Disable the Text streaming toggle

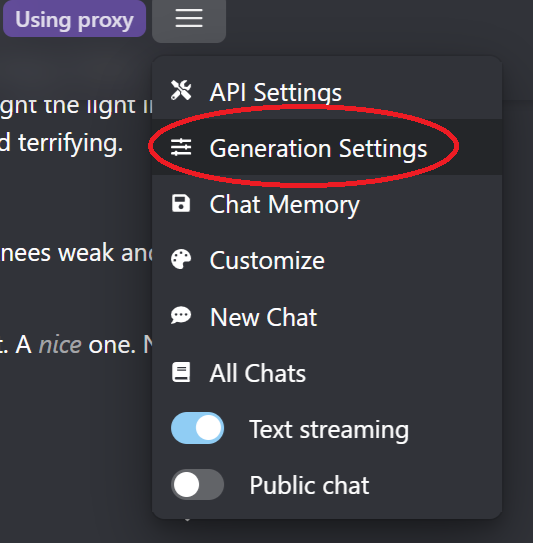pos(197,428)
